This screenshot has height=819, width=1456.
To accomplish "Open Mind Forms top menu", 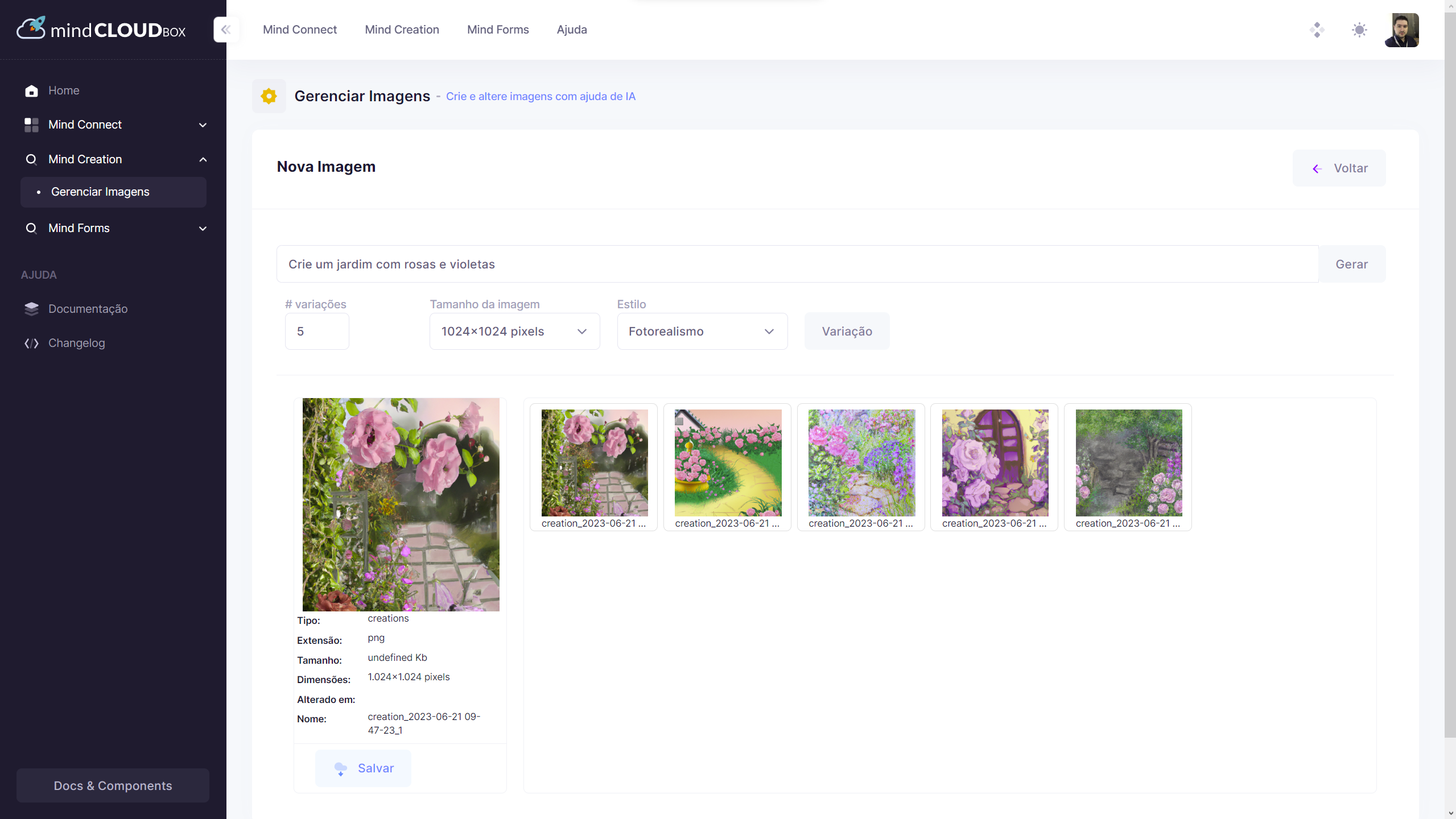I will (497, 30).
